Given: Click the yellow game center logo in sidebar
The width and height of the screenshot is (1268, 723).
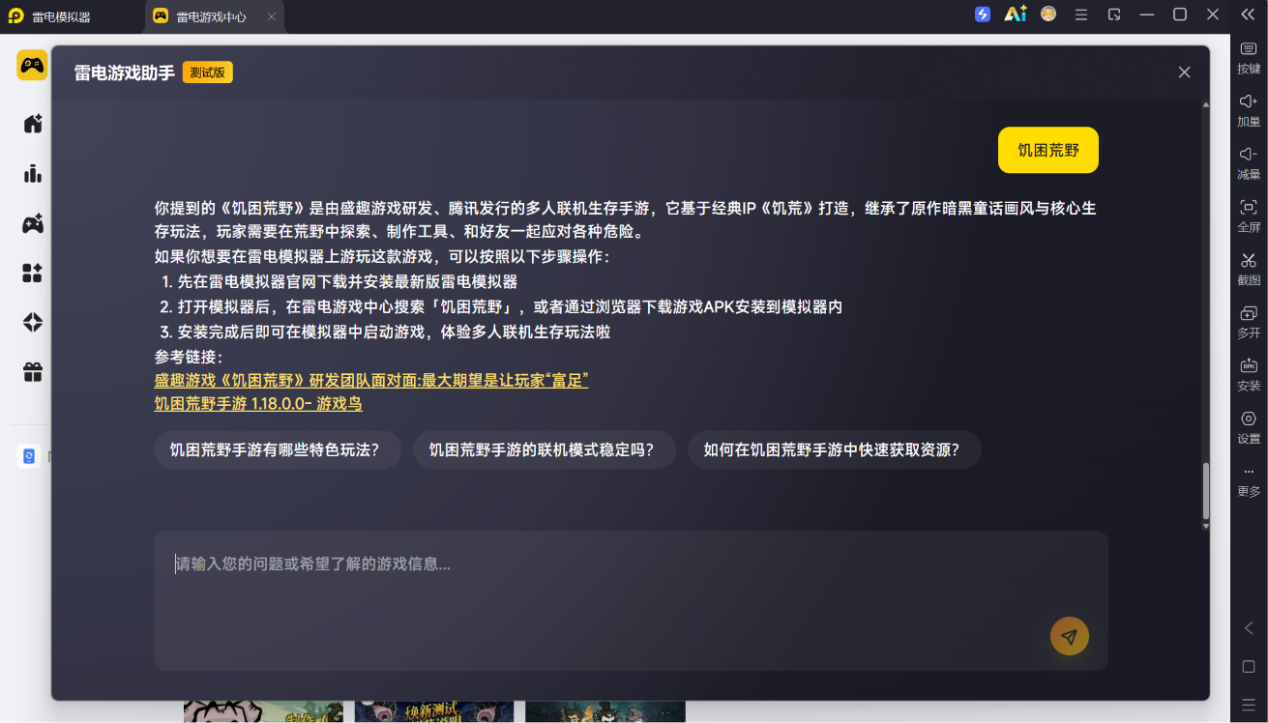Looking at the screenshot, I should pyautogui.click(x=32, y=65).
